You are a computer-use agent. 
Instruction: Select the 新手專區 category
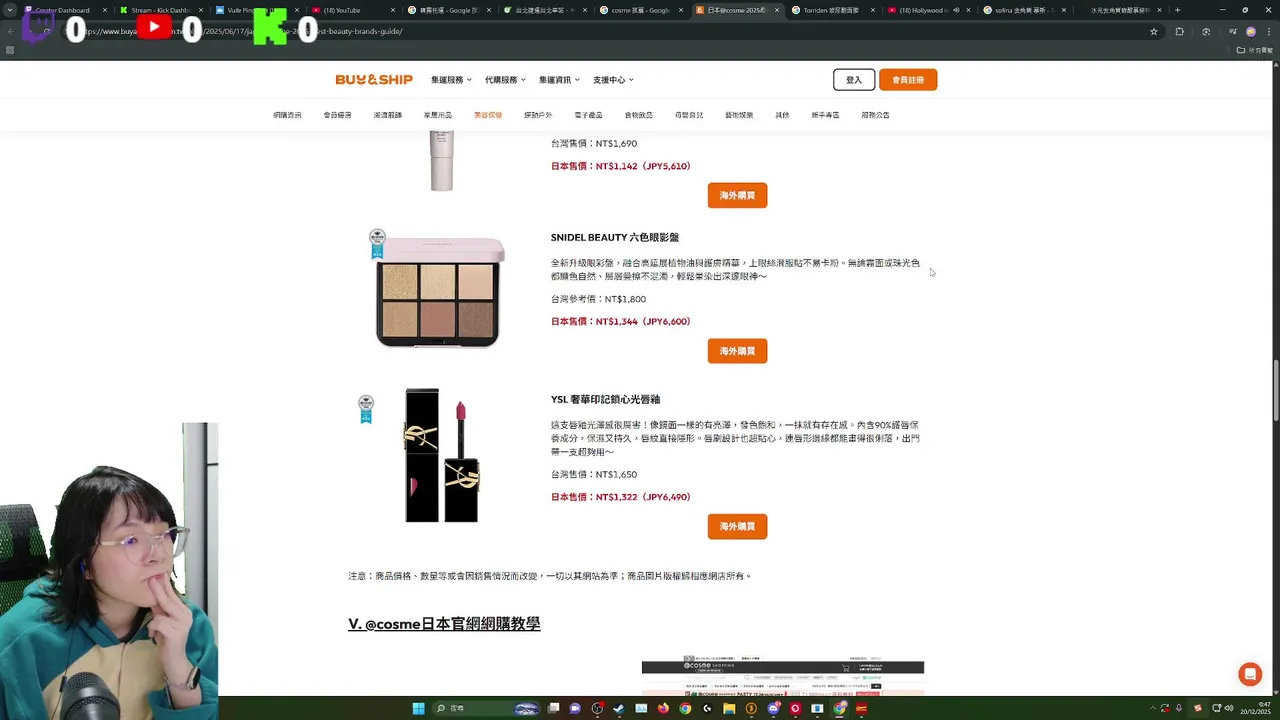(x=825, y=115)
